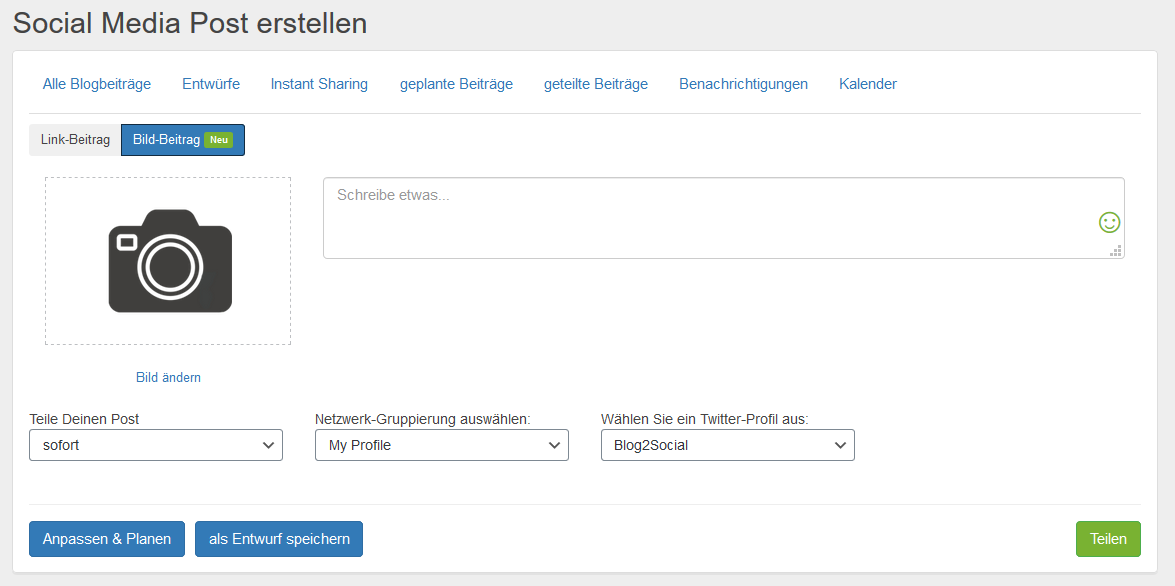Click the camera image placeholder icon
This screenshot has width=1175, height=586.
pyautogui.click(x=169, y=261)
